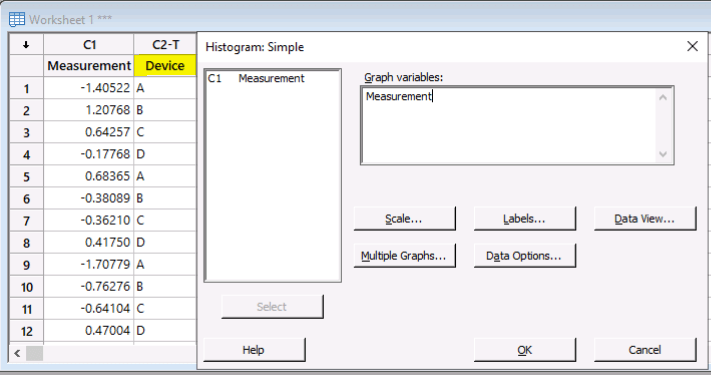Select column header C1

tap(89, 44)
